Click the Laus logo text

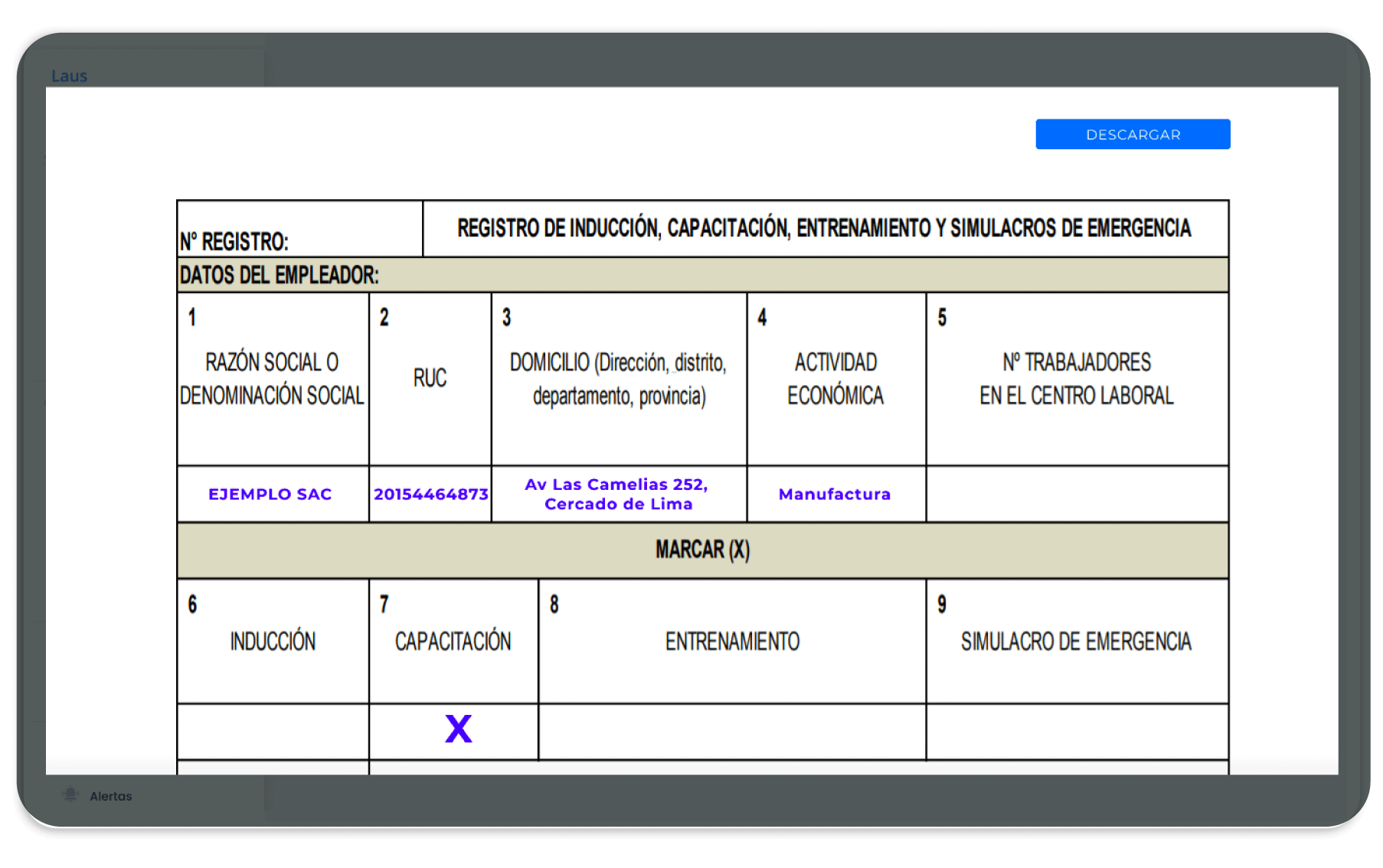(x=69, y=76)
